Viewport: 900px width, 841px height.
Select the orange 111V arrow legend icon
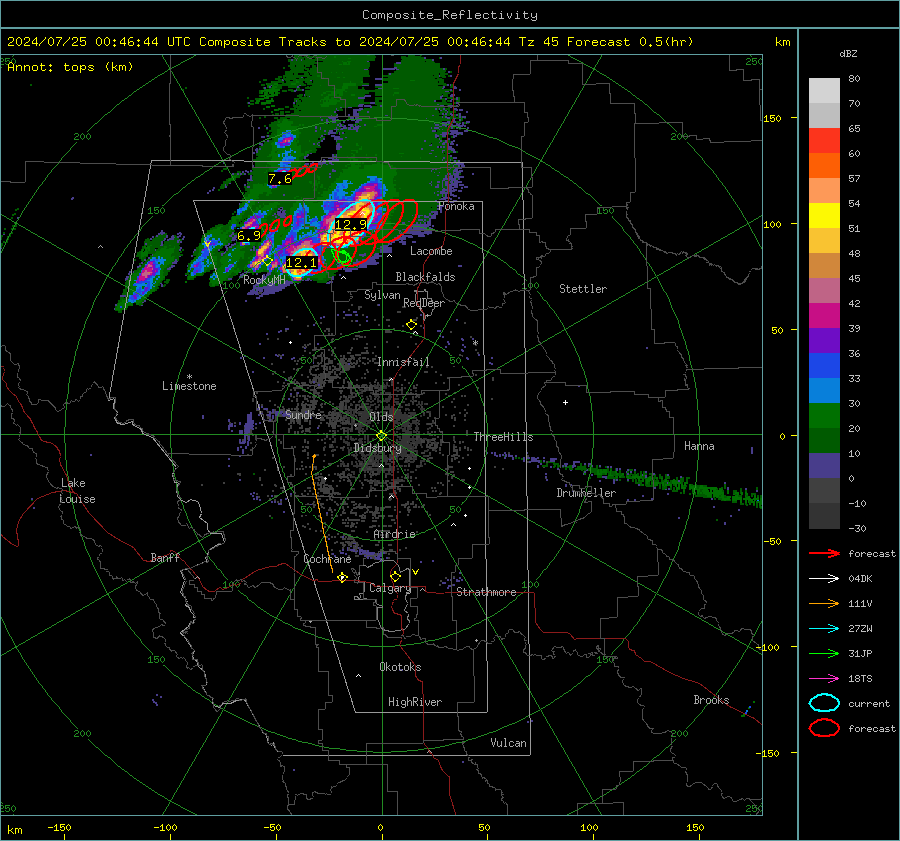824,603
